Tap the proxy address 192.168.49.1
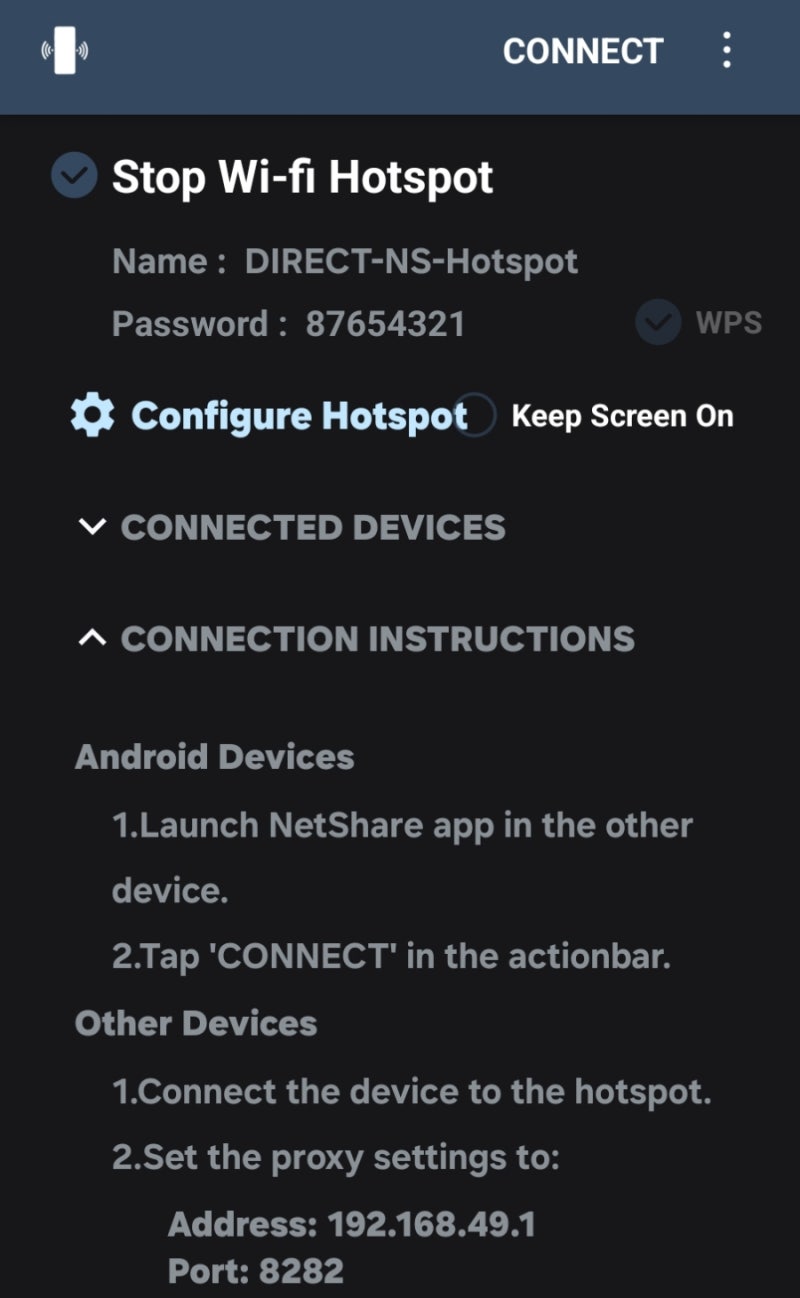Screen dimensions: 800x1298 (x=431, y=1224)
